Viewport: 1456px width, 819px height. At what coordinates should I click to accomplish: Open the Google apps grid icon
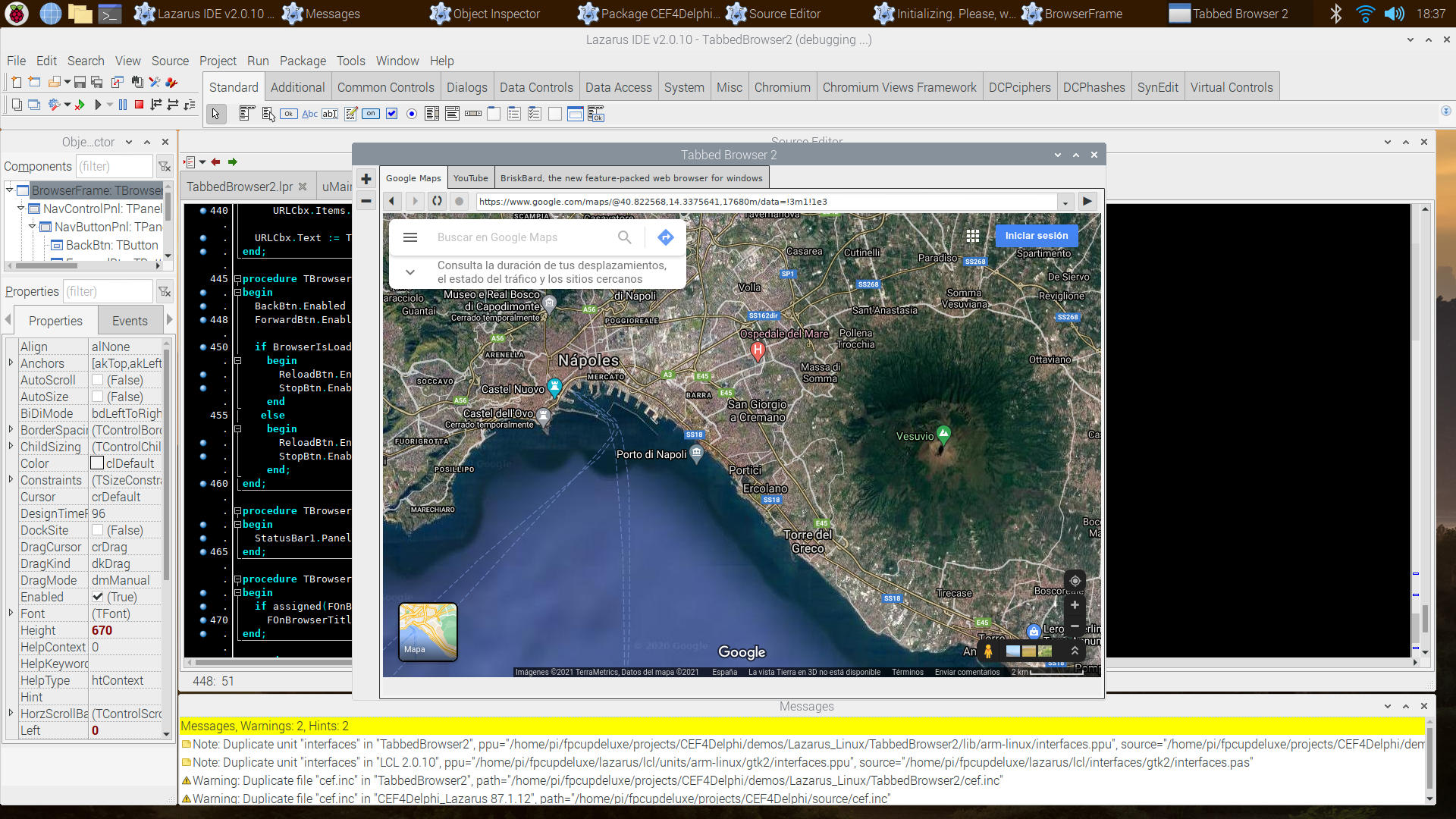tap(973, 236)
